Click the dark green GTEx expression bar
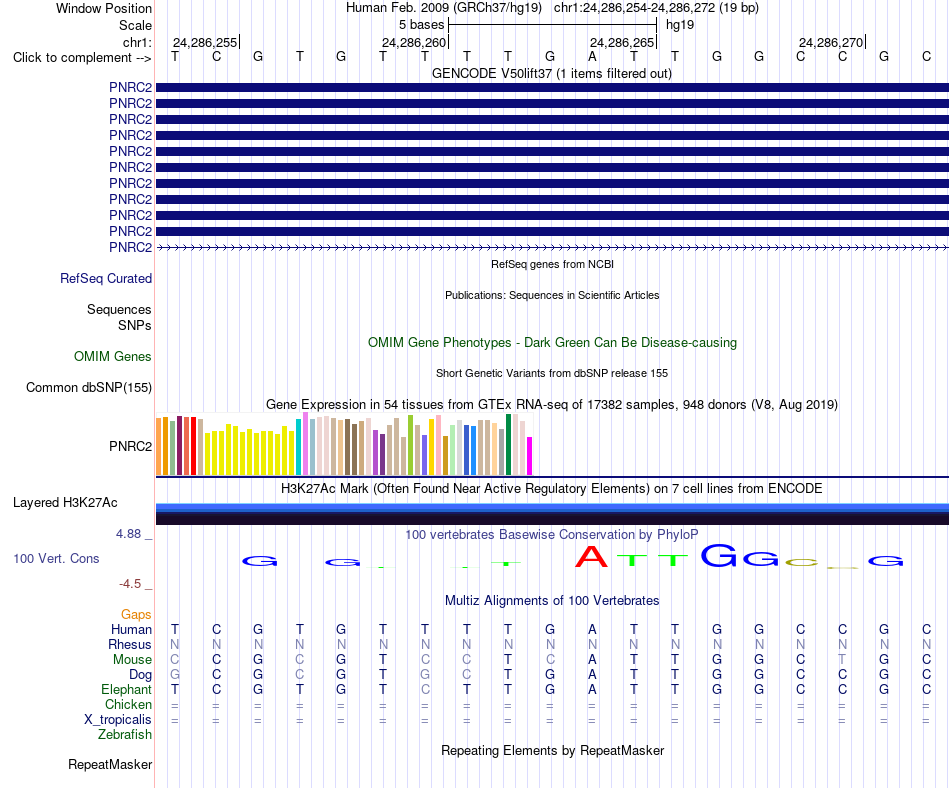This screenshot has height=788, width=950. (x=509, y=445)
